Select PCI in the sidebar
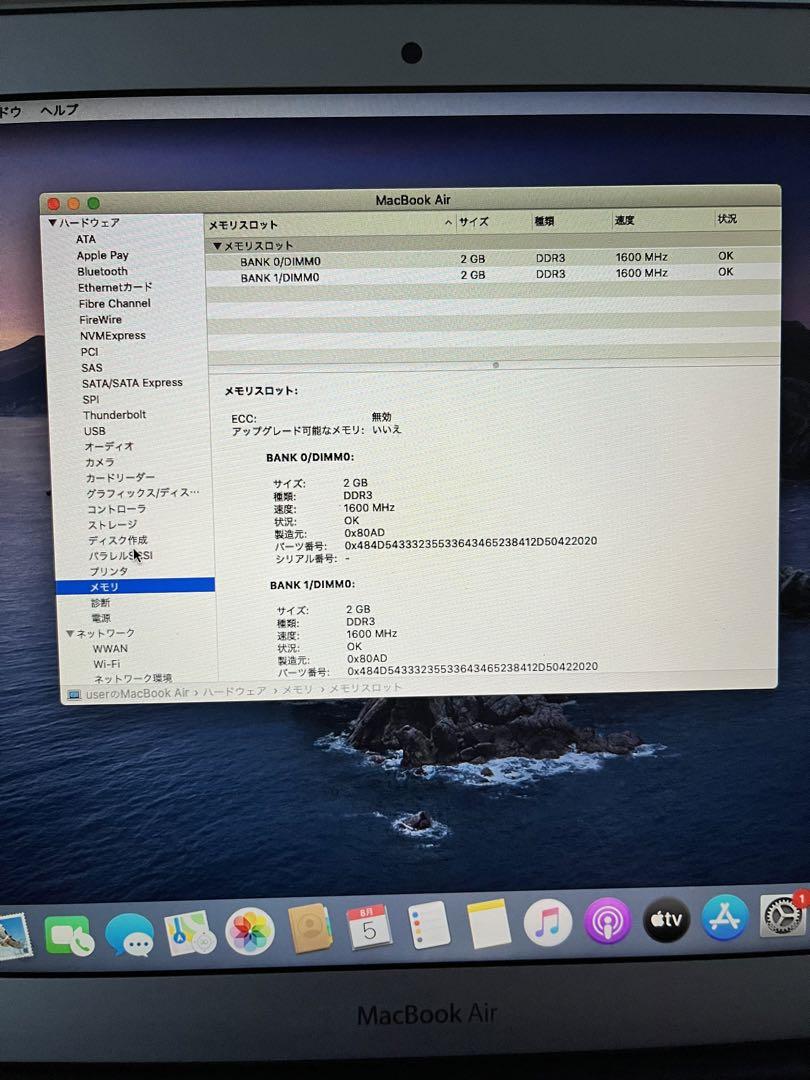The image size is (810, 1080). tap(89, 351)
